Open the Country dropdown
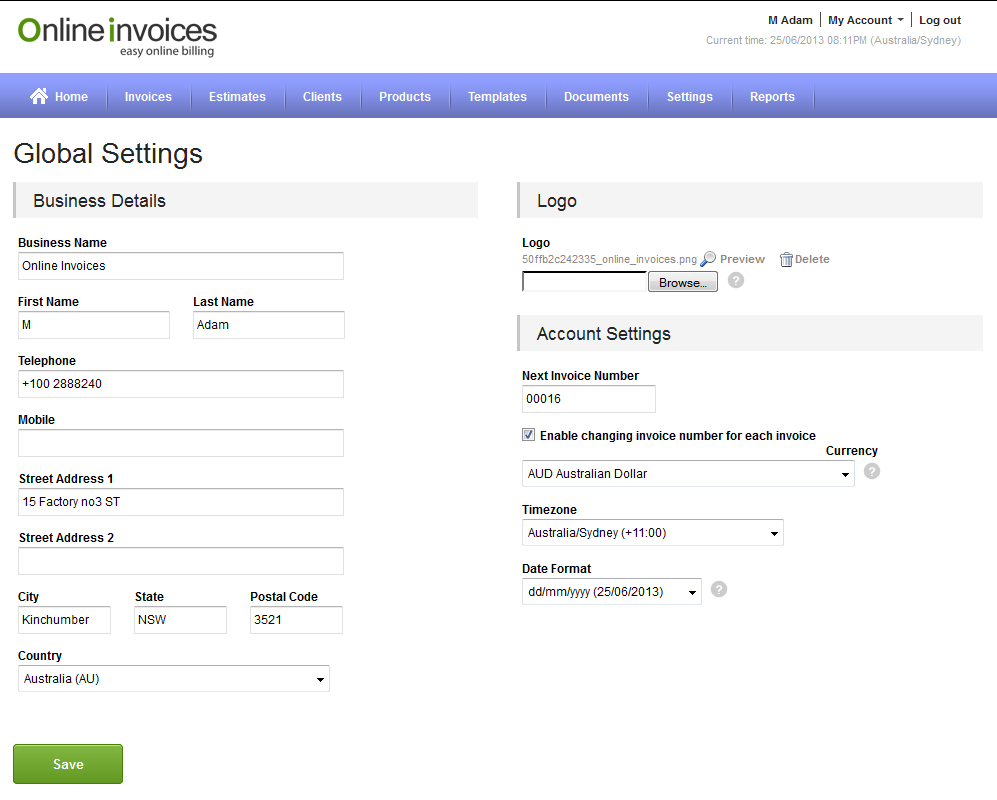 pos(174,679)
